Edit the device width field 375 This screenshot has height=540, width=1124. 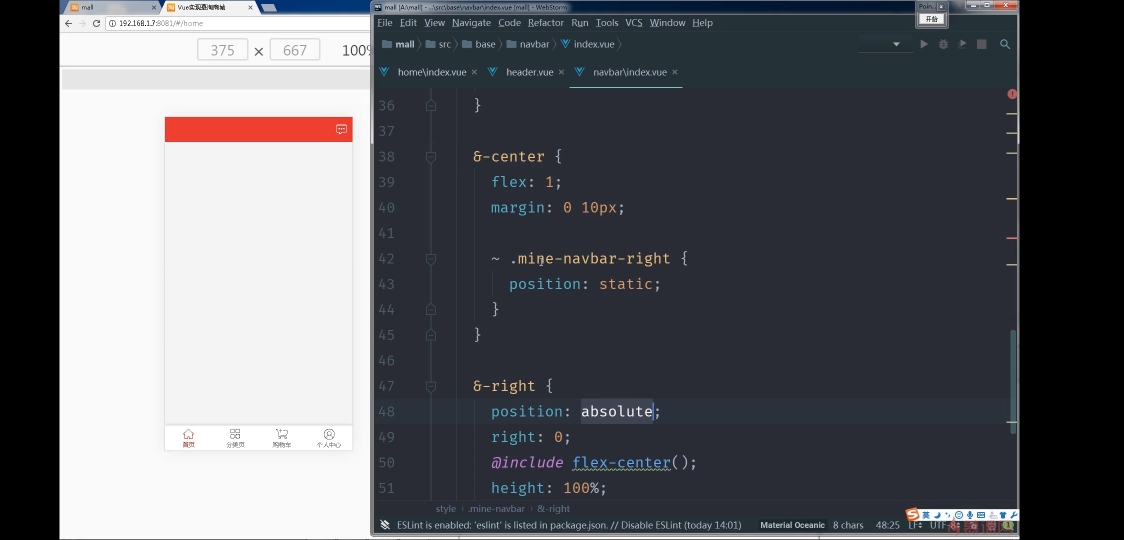pos(222,50)
